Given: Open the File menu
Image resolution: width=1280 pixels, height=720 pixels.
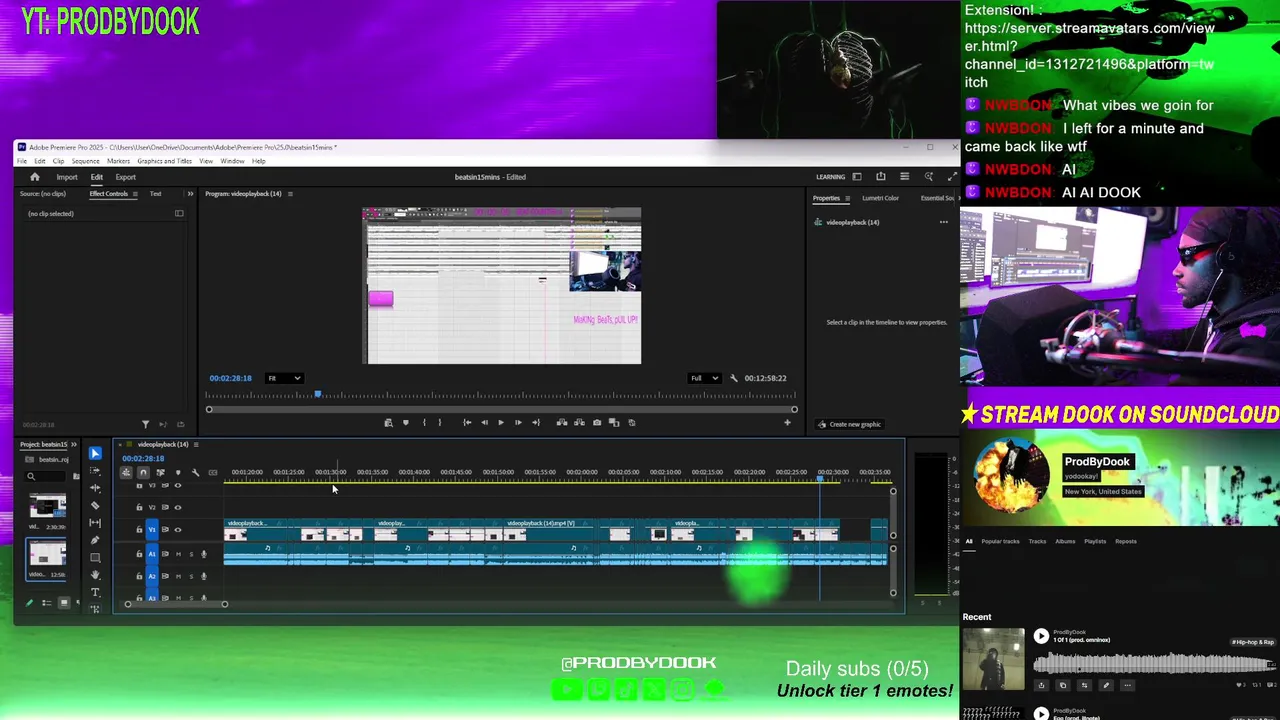Looking at the screenshot, I should click(22, 161).
